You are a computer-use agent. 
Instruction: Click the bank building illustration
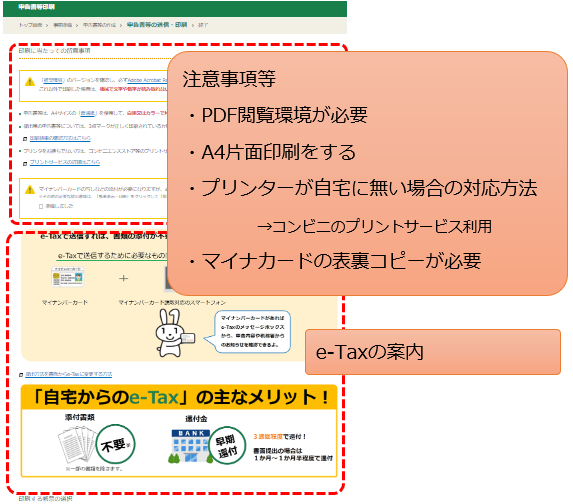tap(191, 446)
